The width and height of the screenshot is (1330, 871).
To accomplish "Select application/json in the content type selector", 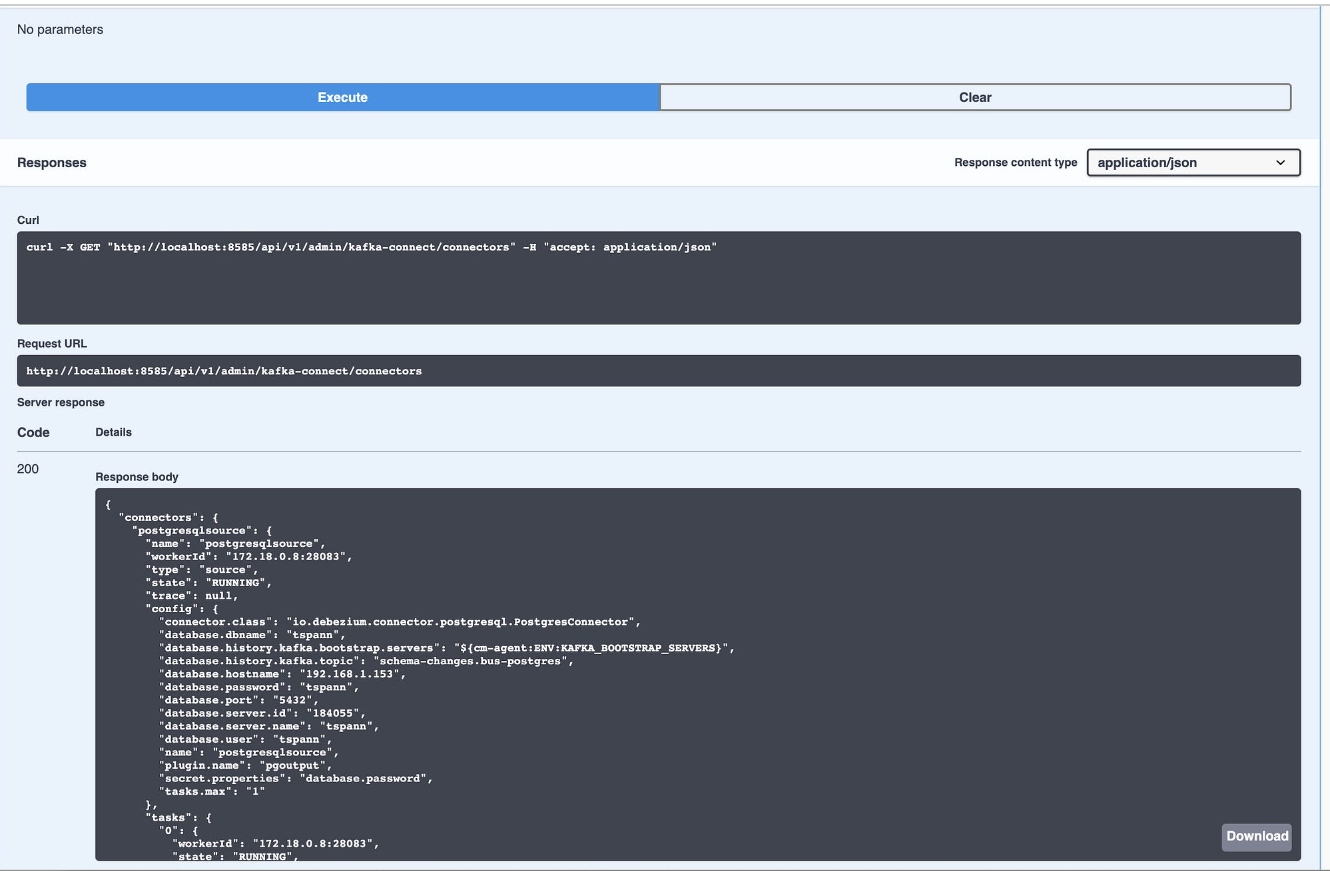I will [1194, 161].
